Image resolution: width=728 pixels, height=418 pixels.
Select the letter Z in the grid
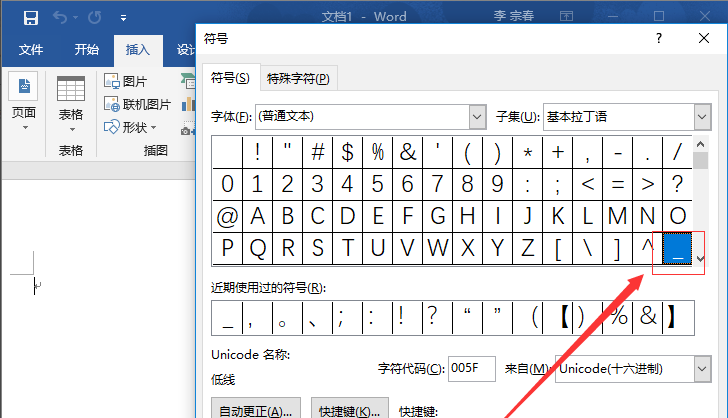click(528, 248)
